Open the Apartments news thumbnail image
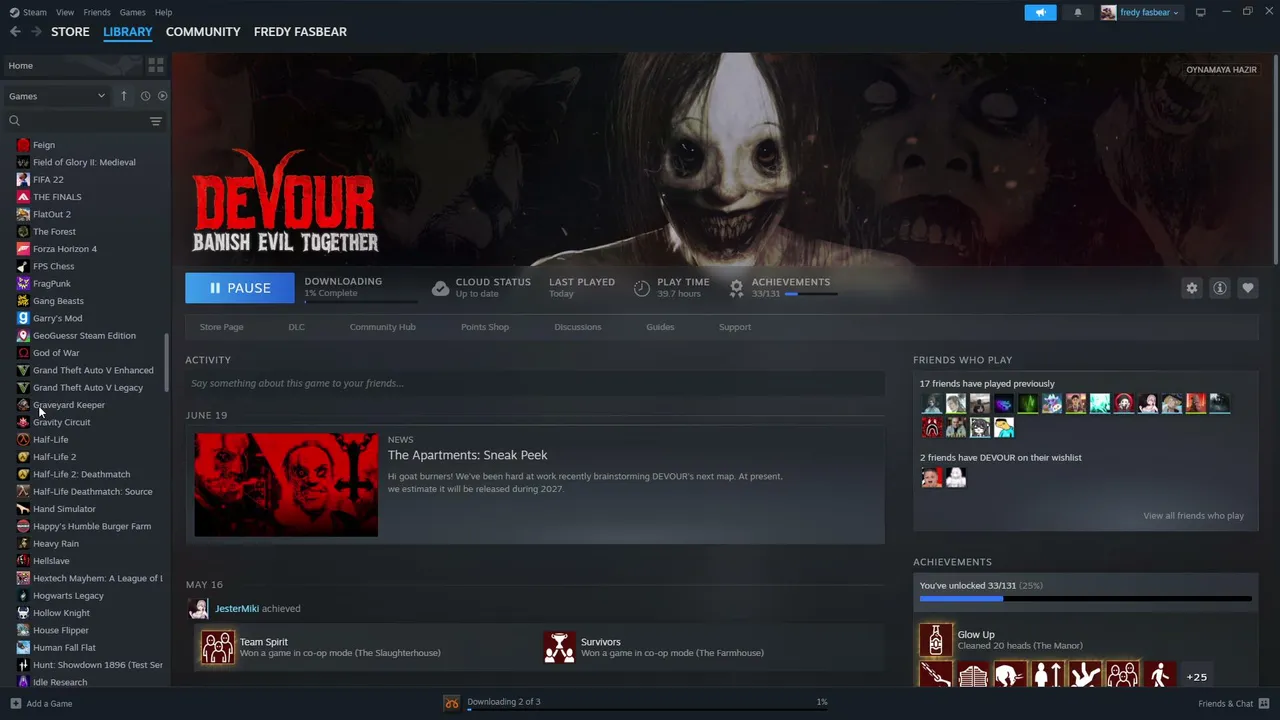Image resolution: width=1280 pixels, height=720 pixels. click(x=286, y=484)
